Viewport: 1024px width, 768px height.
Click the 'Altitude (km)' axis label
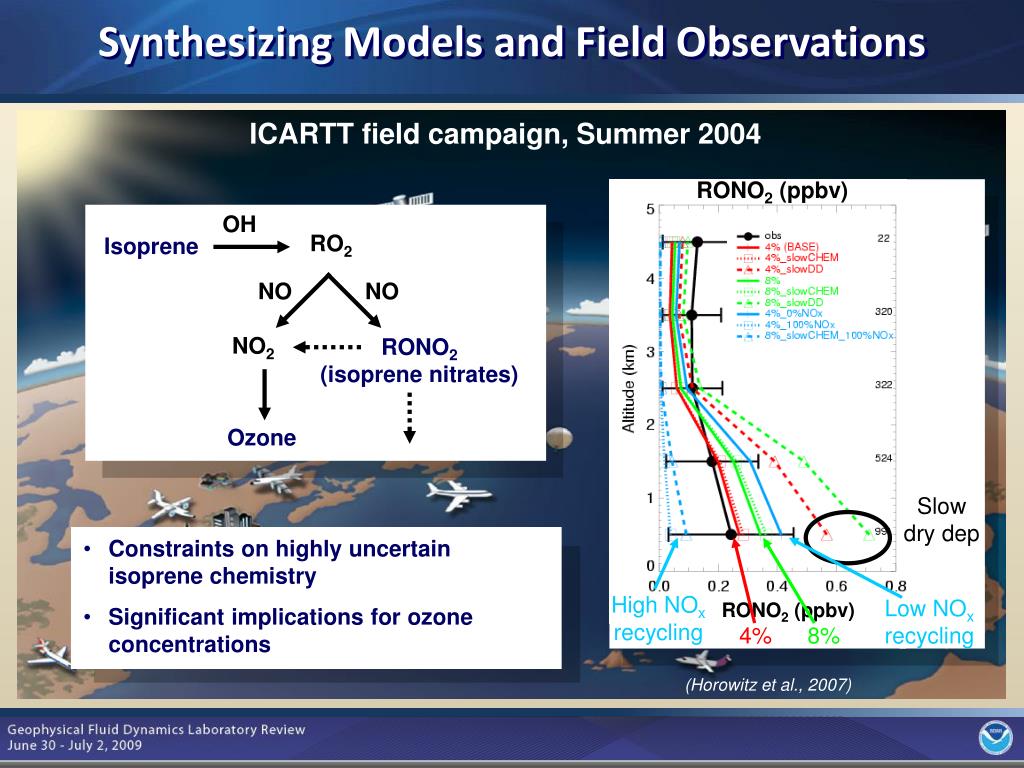coord(628,388)
